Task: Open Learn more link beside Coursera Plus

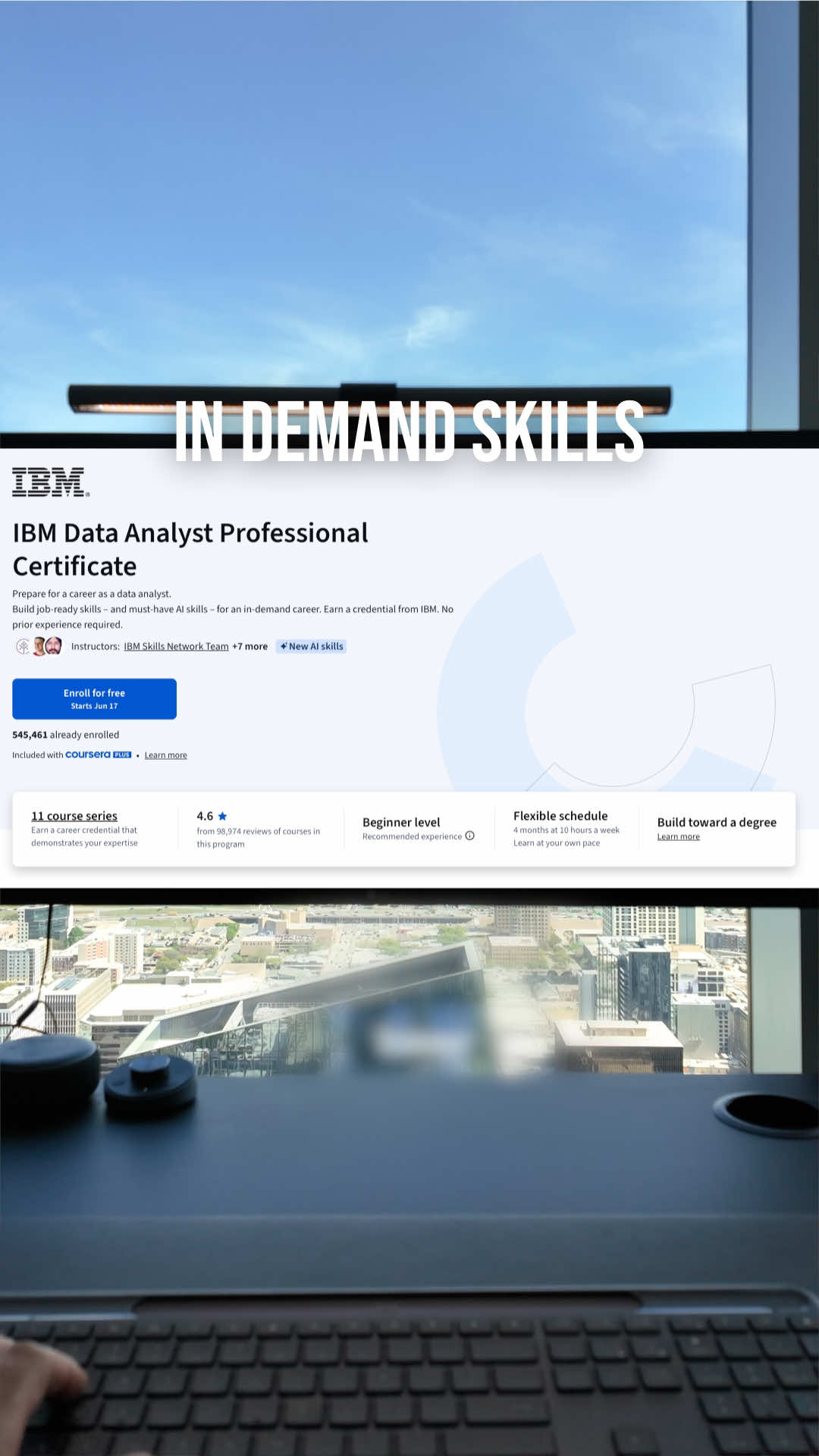Action: coord(165,755)
